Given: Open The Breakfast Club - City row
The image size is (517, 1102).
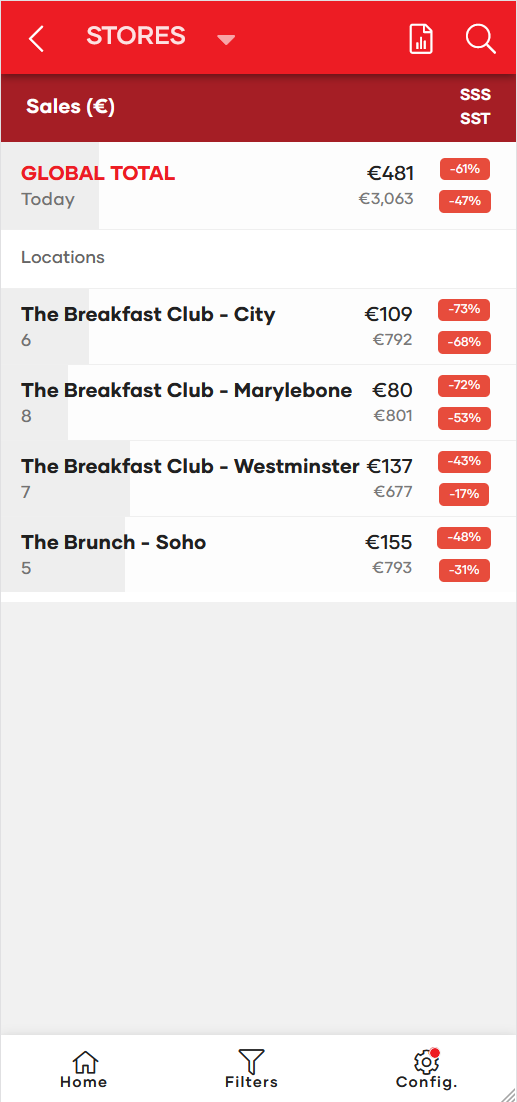Looking at the screenshot, I should click(x=258, y=327).
